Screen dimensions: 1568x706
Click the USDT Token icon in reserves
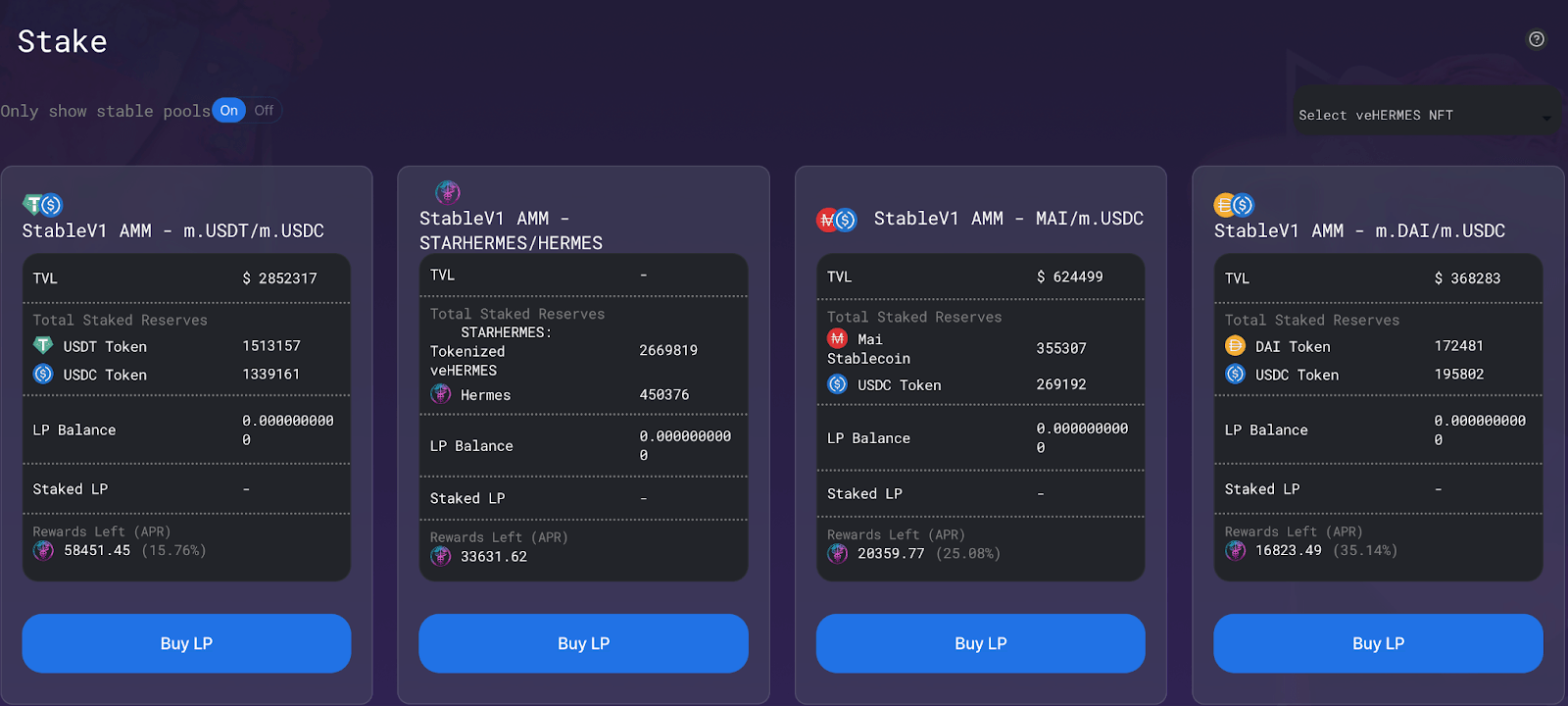point(43,345)
